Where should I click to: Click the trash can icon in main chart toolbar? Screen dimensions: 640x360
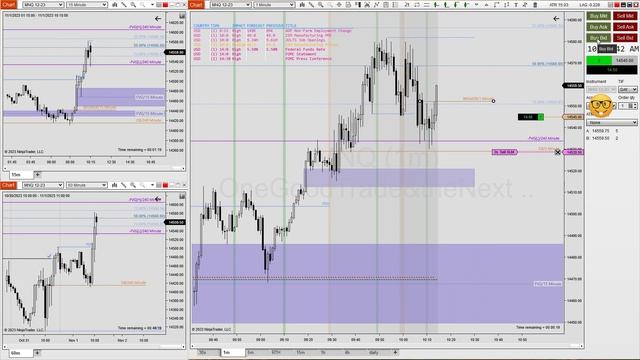pos(535,4)
